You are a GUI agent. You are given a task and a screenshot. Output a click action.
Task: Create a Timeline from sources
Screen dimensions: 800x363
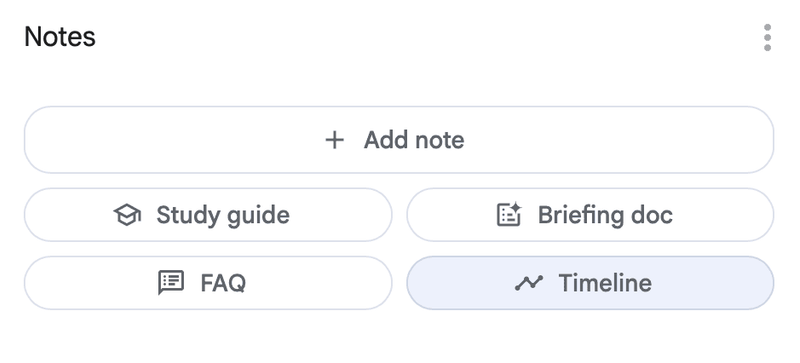(x=590, y=283)
